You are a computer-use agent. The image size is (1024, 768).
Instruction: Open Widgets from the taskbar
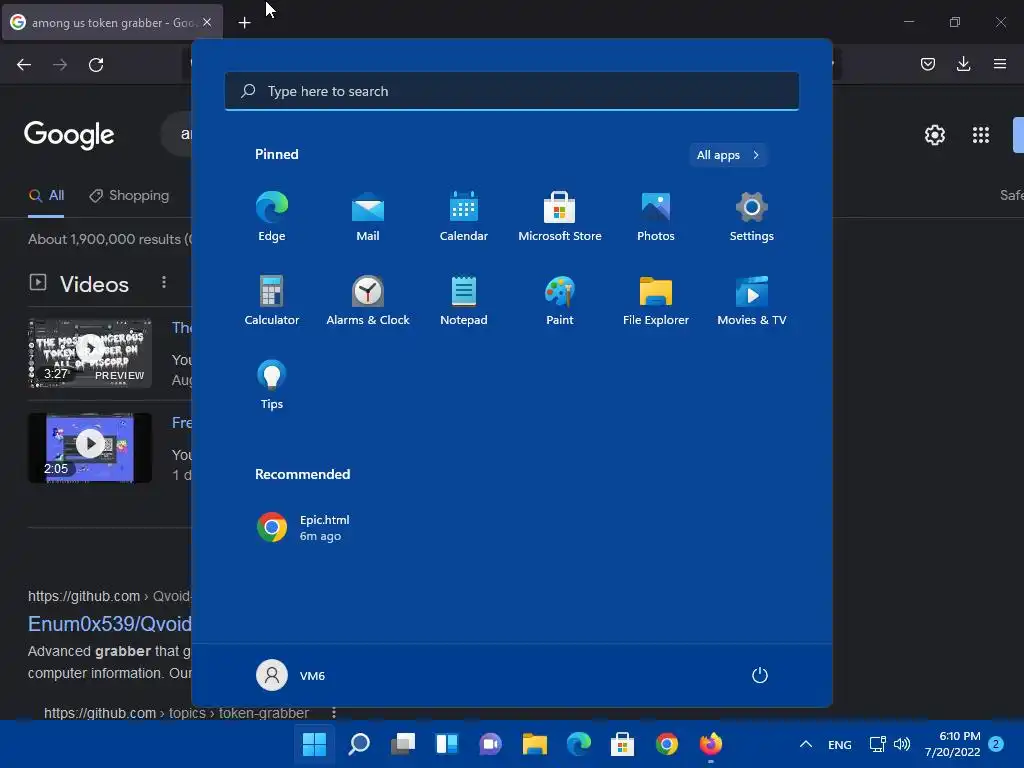(447, 744)
